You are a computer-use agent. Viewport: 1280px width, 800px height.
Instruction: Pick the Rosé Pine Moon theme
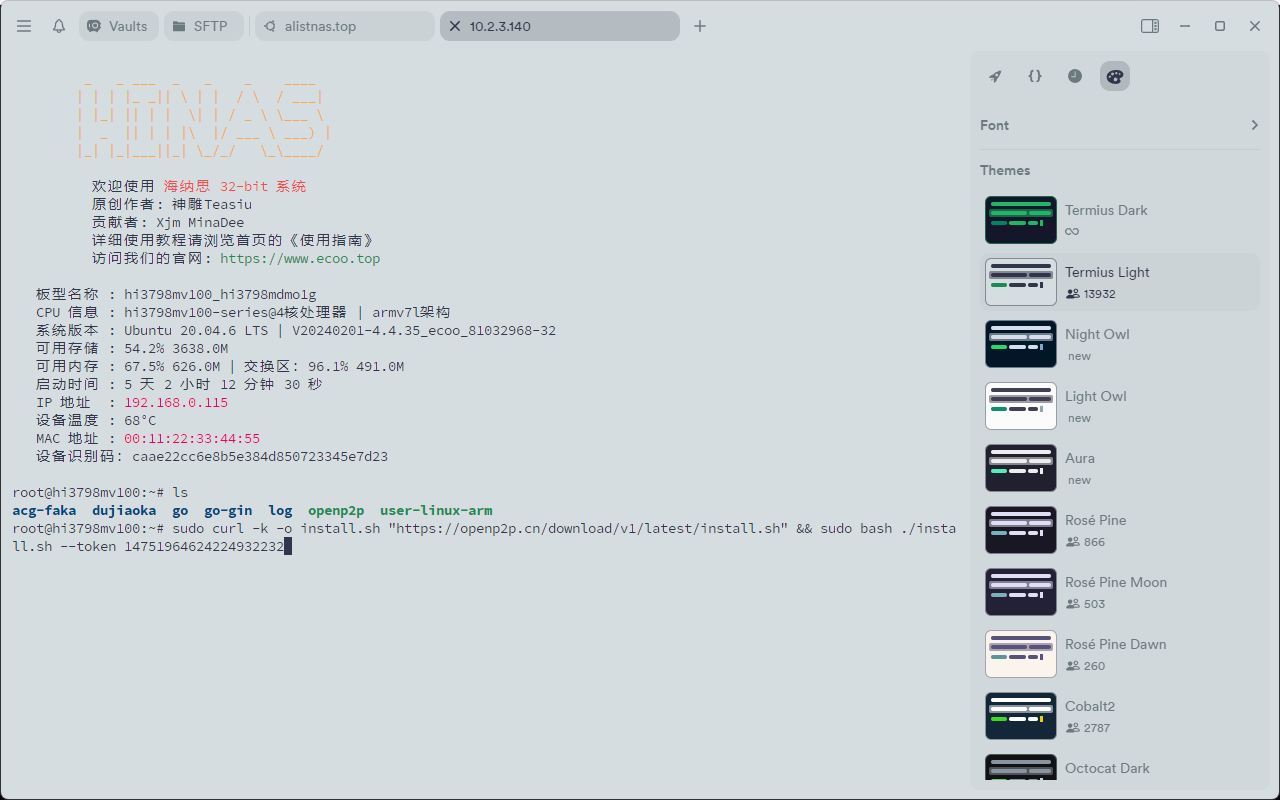(1120, 592)
